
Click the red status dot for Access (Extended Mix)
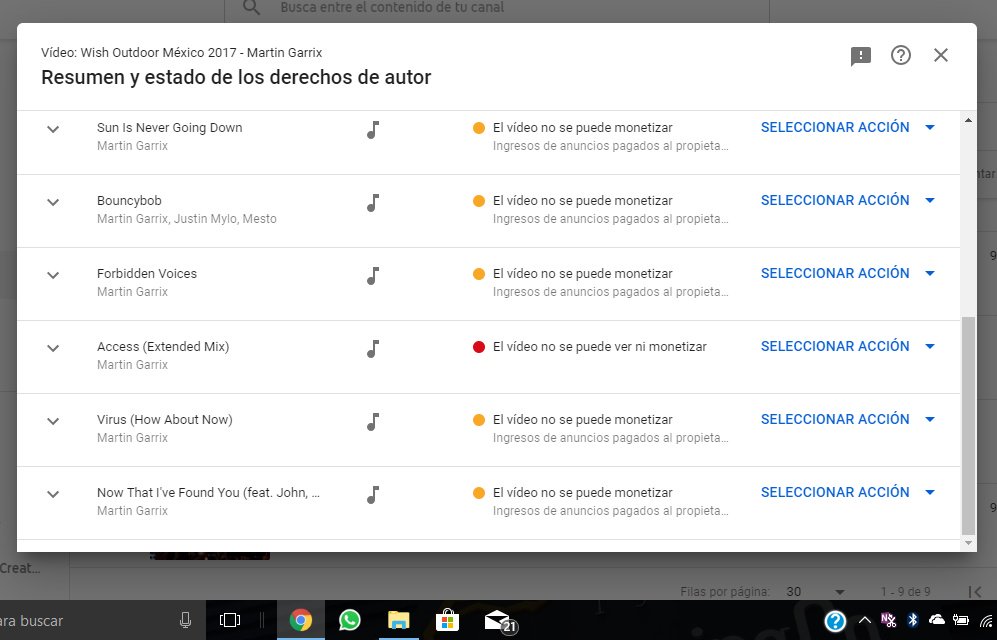click(x=479, y=347)
